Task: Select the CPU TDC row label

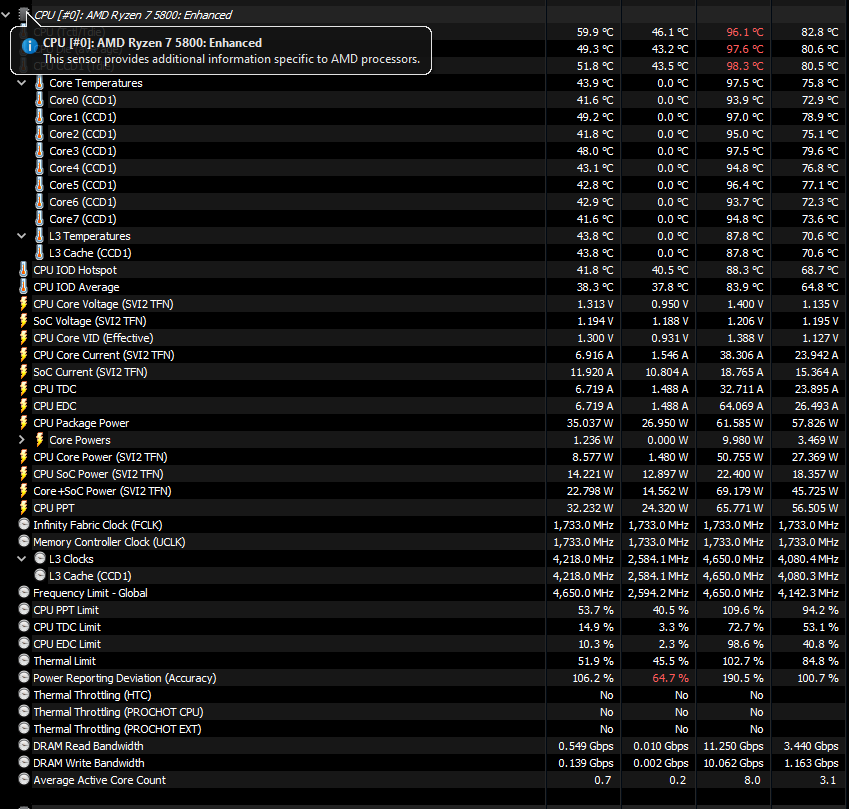Action: coord(55,389)
